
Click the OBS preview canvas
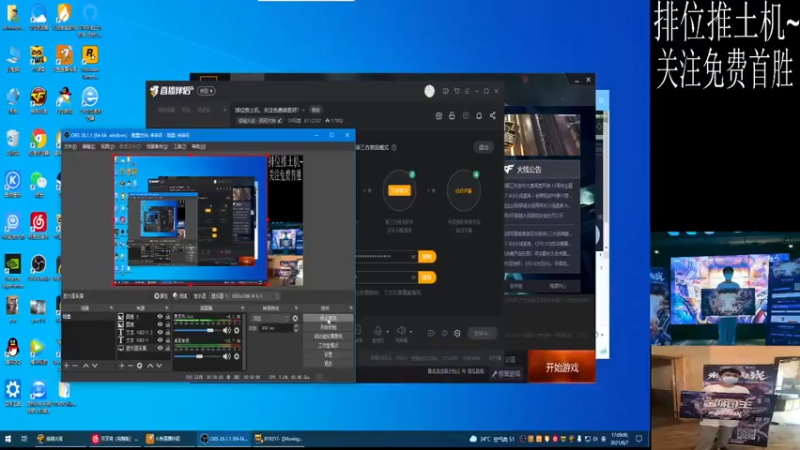tap(208, 220)
